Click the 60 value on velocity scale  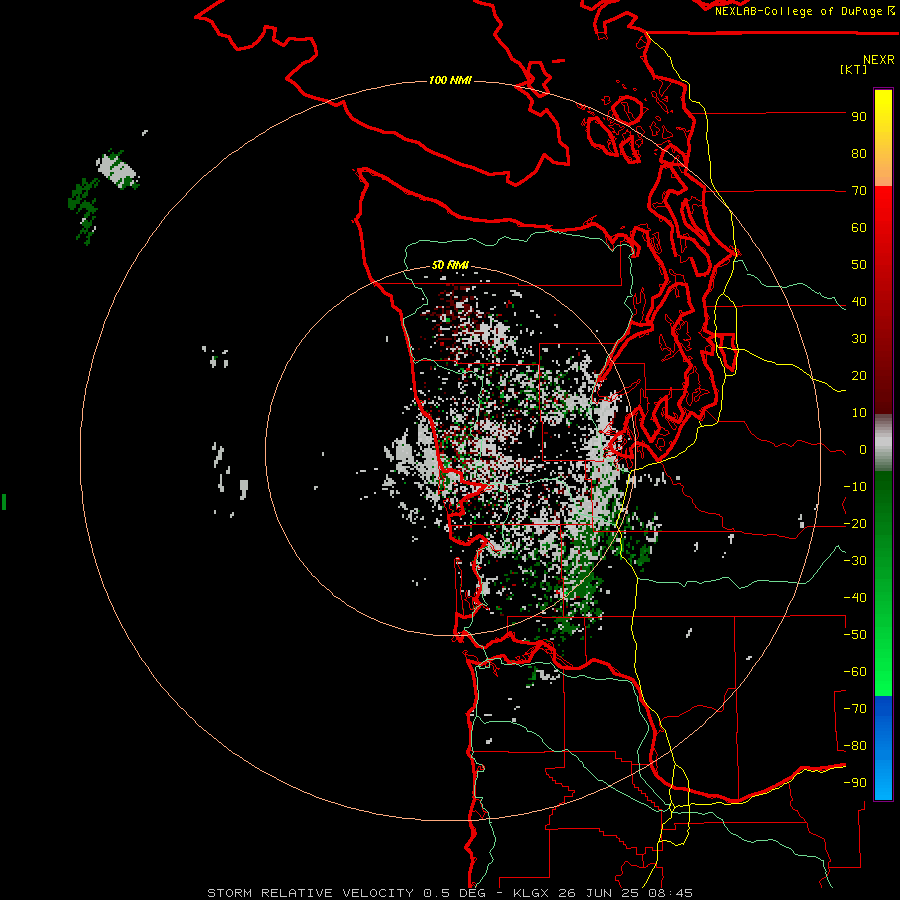[859, 228]
